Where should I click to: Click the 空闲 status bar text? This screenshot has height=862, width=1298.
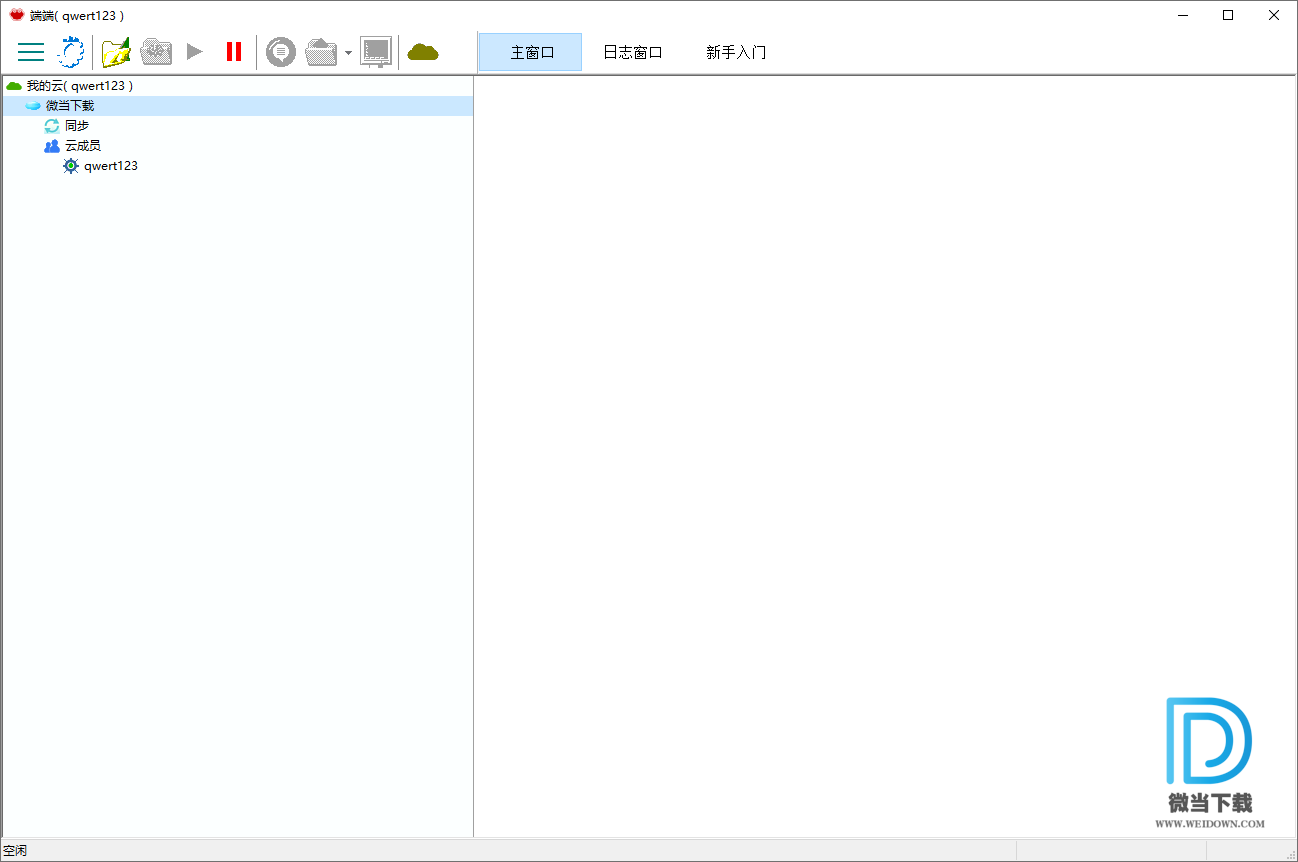(x=15, y=851)
